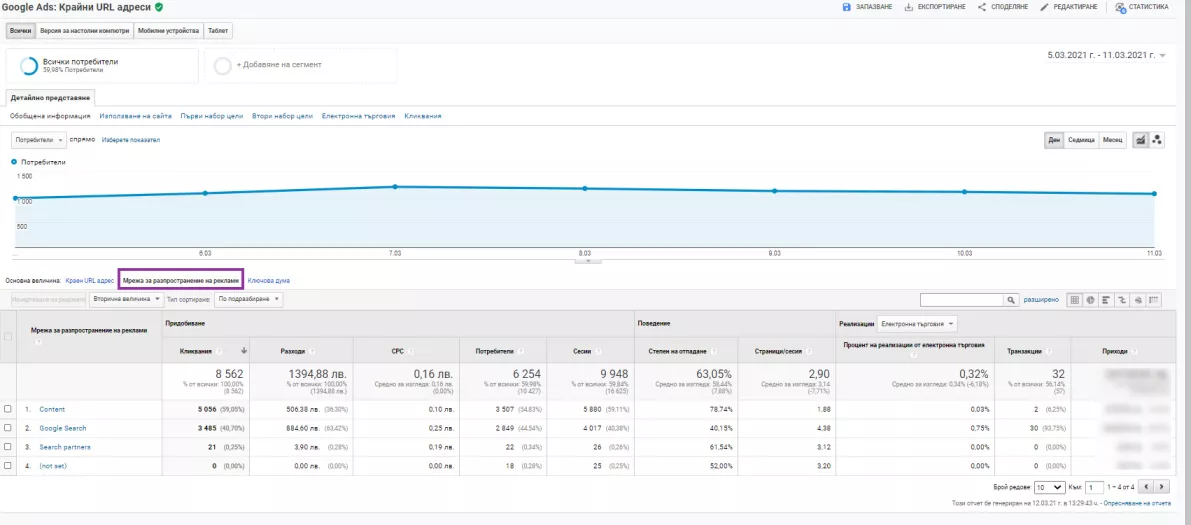Open the Електронна търговия report tab
Image resolution: width=1191 pixels, height=525 pixels.
359,116
